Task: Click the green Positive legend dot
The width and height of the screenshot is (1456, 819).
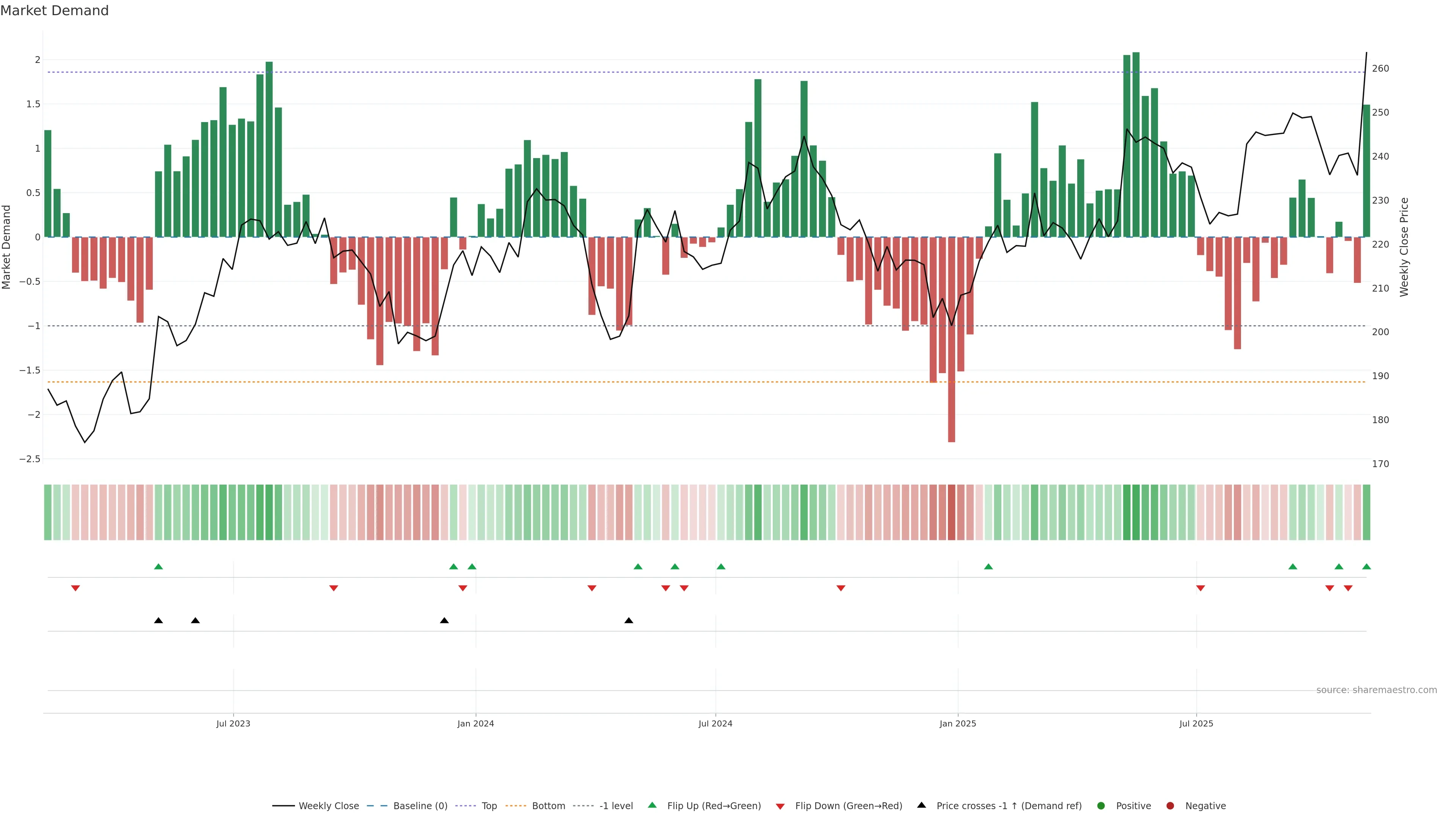Action: tap(1100, 805)
